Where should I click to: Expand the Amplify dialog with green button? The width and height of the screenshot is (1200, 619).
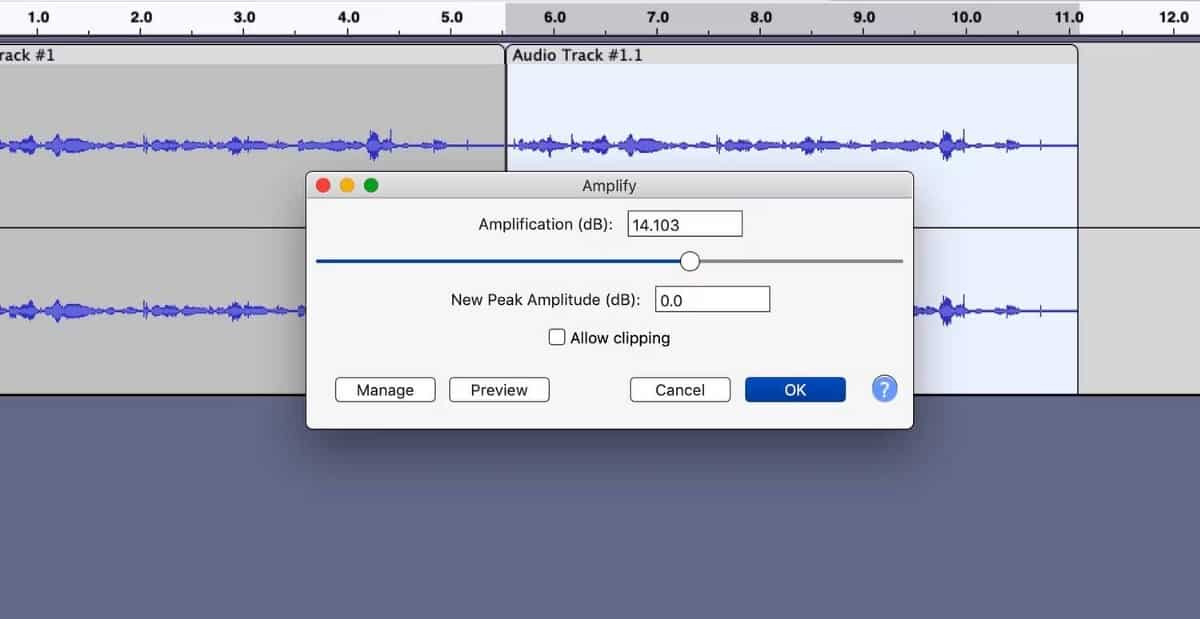coord(371,185)
